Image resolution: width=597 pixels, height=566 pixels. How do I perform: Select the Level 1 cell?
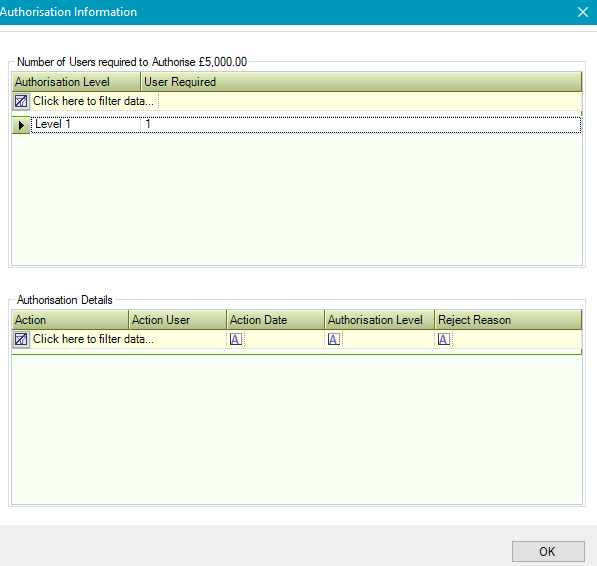[x=86, y=124]
